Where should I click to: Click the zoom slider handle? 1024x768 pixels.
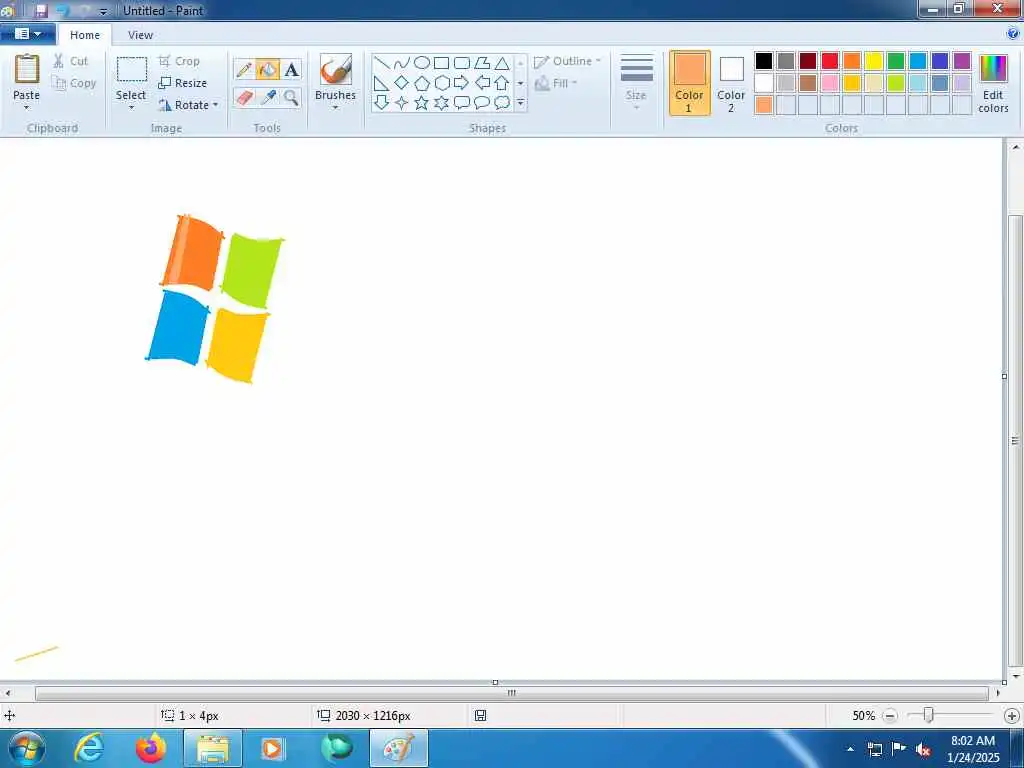[928, 716]
